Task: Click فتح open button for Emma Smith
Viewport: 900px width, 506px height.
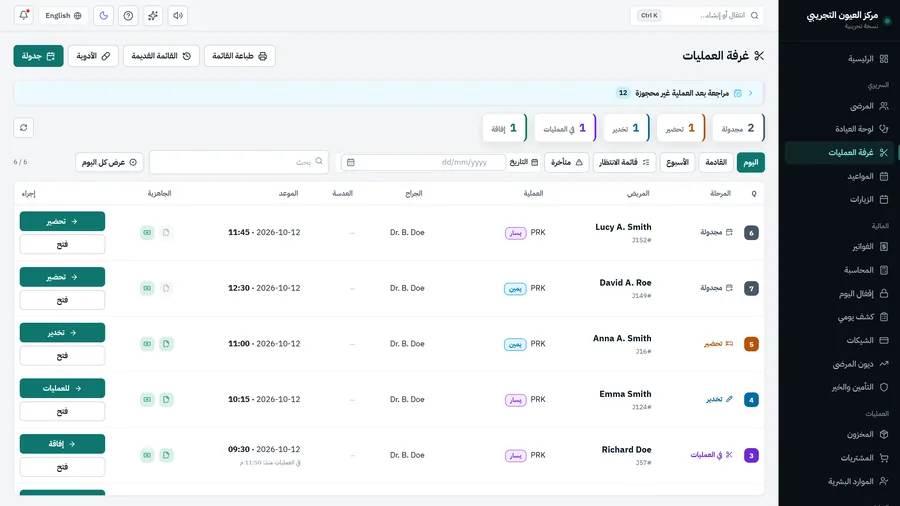Action: (x=62, y=411)
